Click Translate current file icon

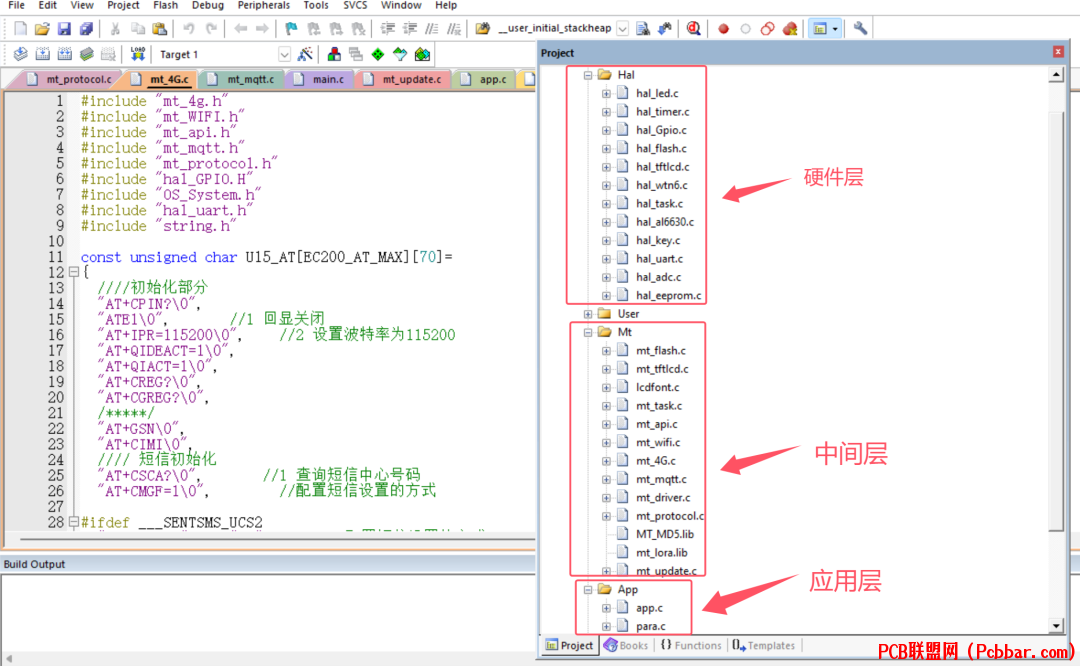click(x=21, y=54)
